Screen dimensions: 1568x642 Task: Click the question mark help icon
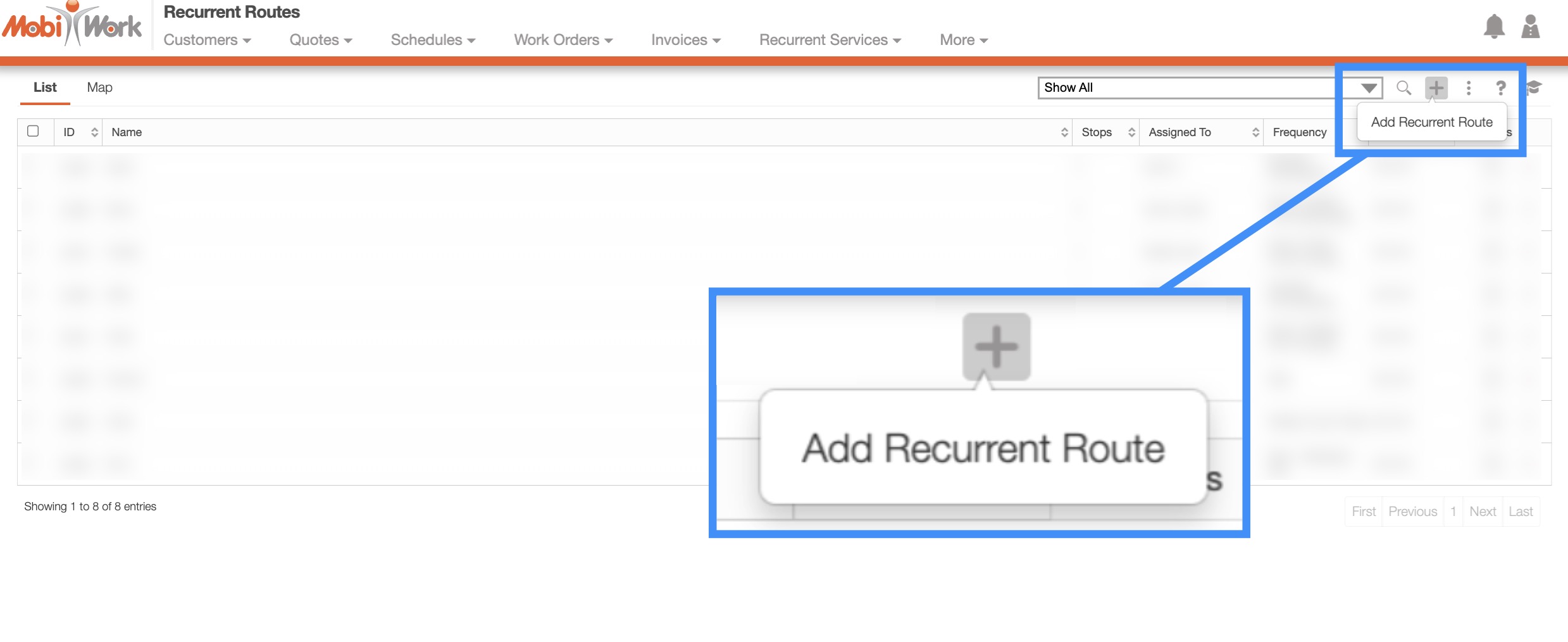1500,88
